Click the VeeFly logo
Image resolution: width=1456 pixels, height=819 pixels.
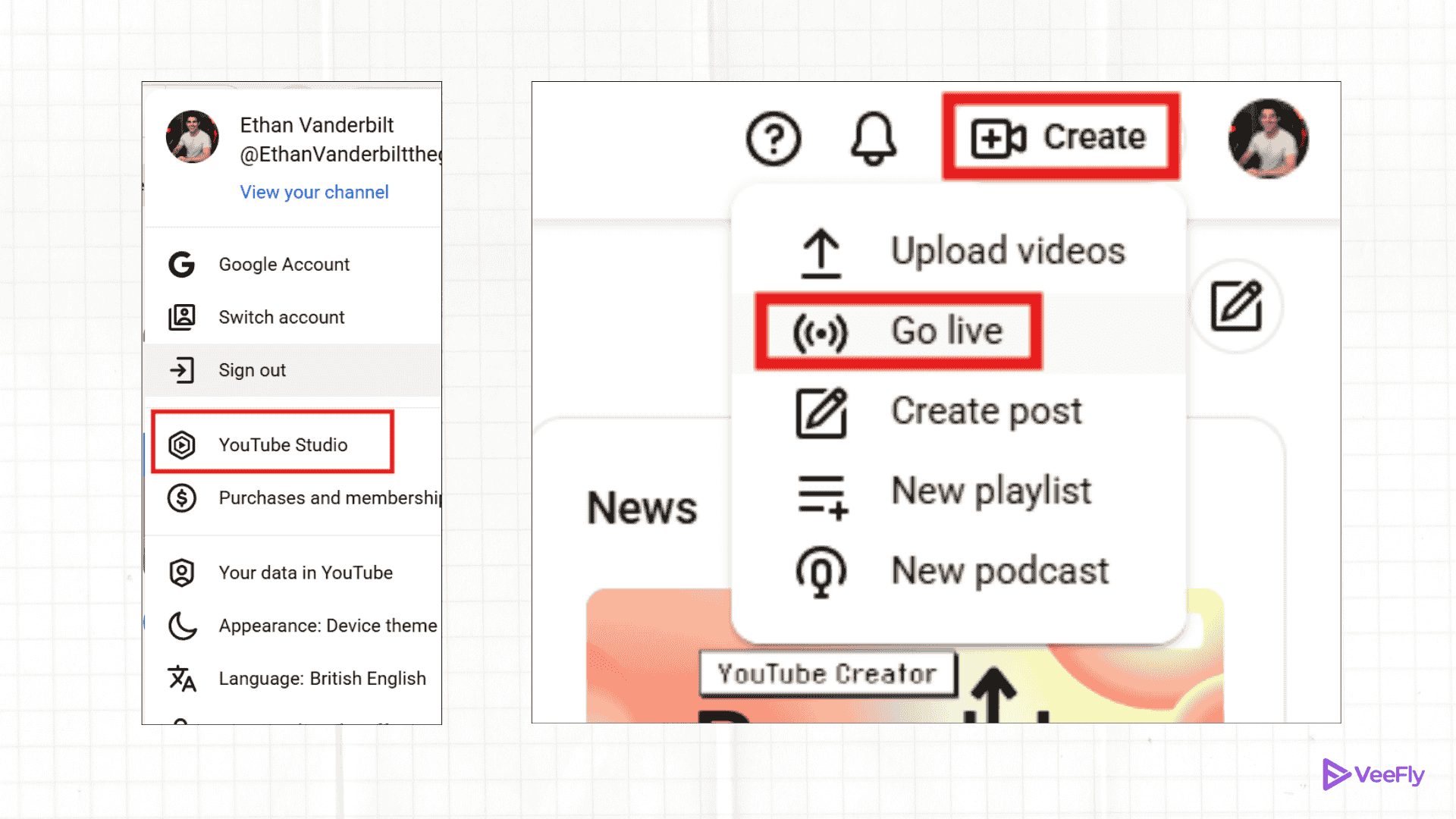coord(1373,774)
